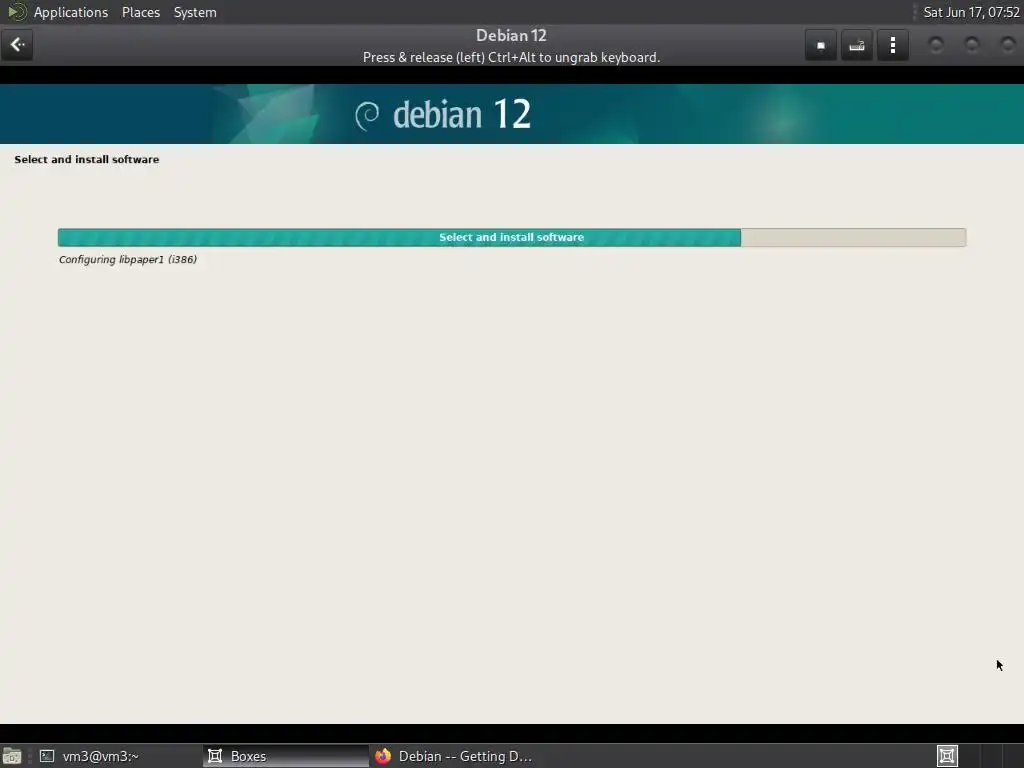
Task: Click the clock showing Sat Jun 17, 07:52
Action: click(971, 12)
